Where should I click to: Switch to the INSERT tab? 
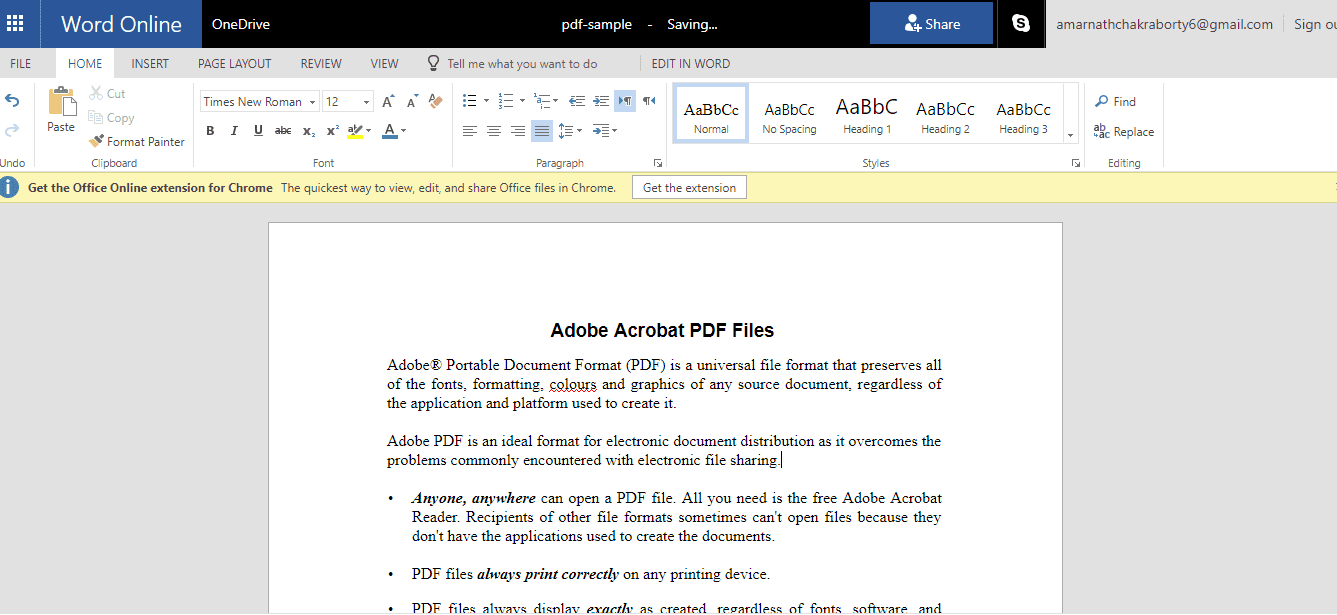[x=150, y=63]
